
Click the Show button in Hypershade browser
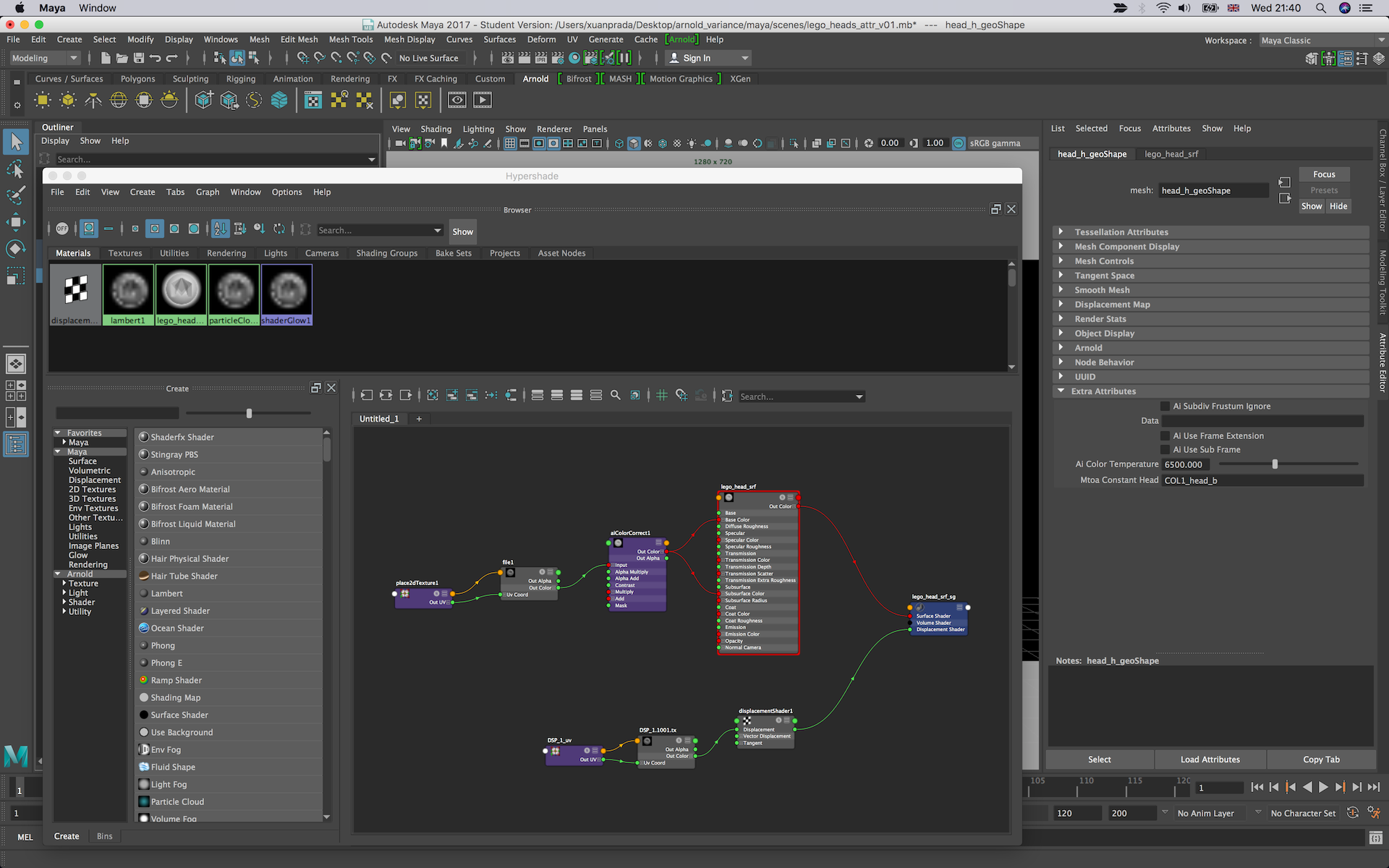click(x=463, y=231)
